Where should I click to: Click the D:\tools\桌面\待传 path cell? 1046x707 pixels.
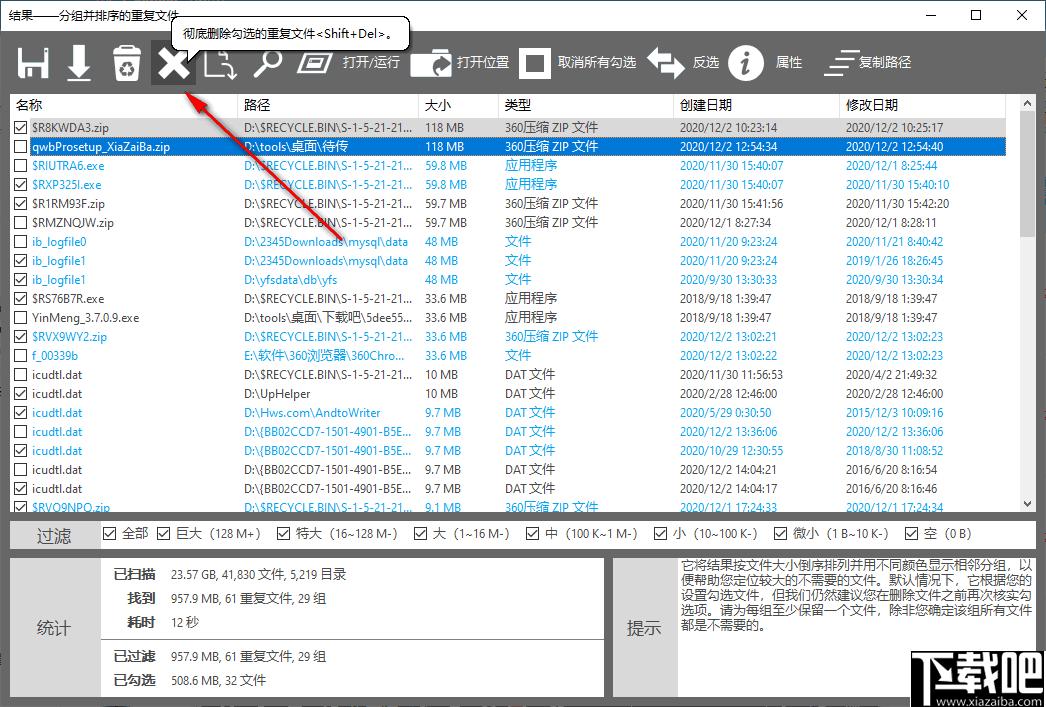(296, 147)
